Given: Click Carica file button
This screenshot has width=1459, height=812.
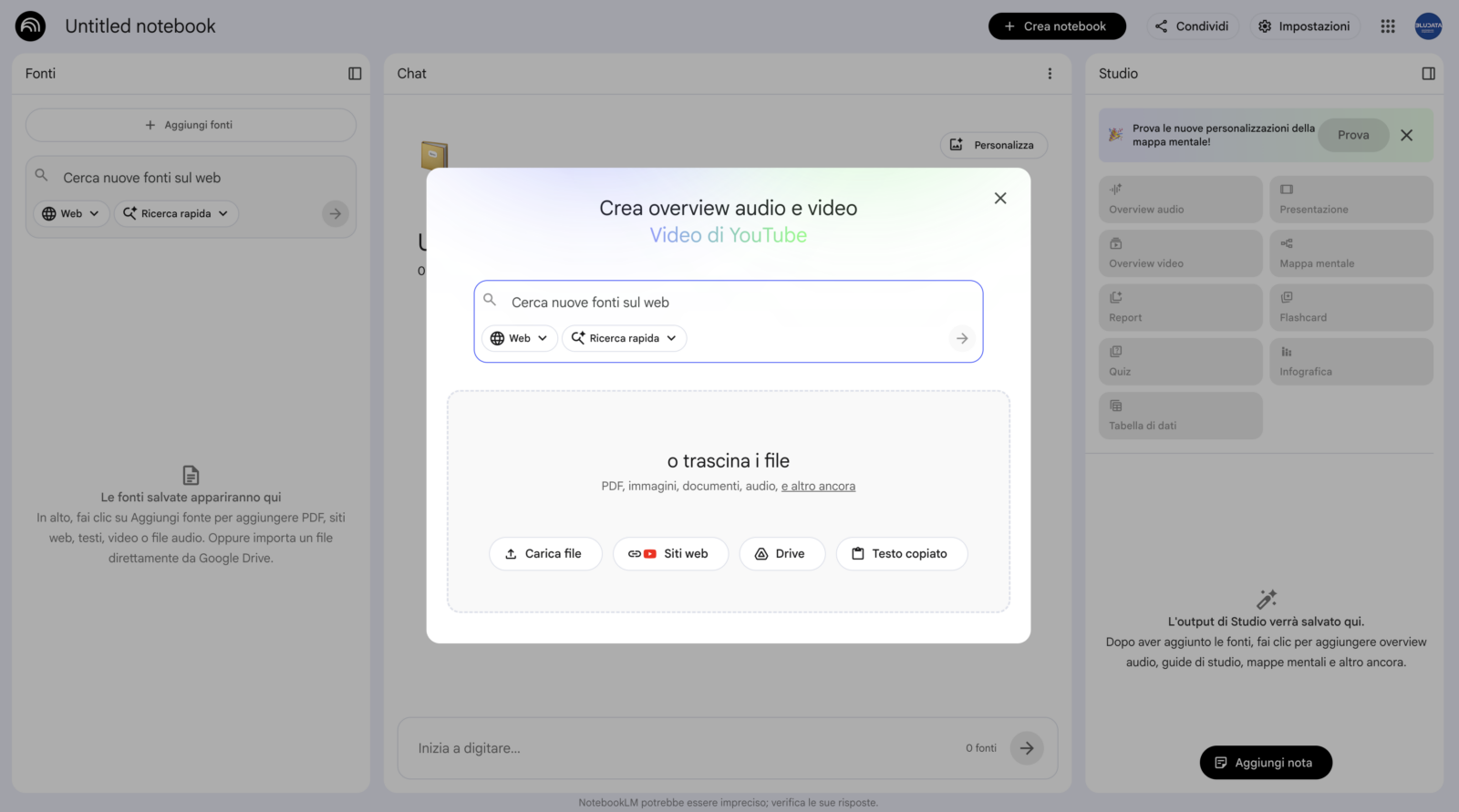Looking at the screenshot, I should (545, 553).
